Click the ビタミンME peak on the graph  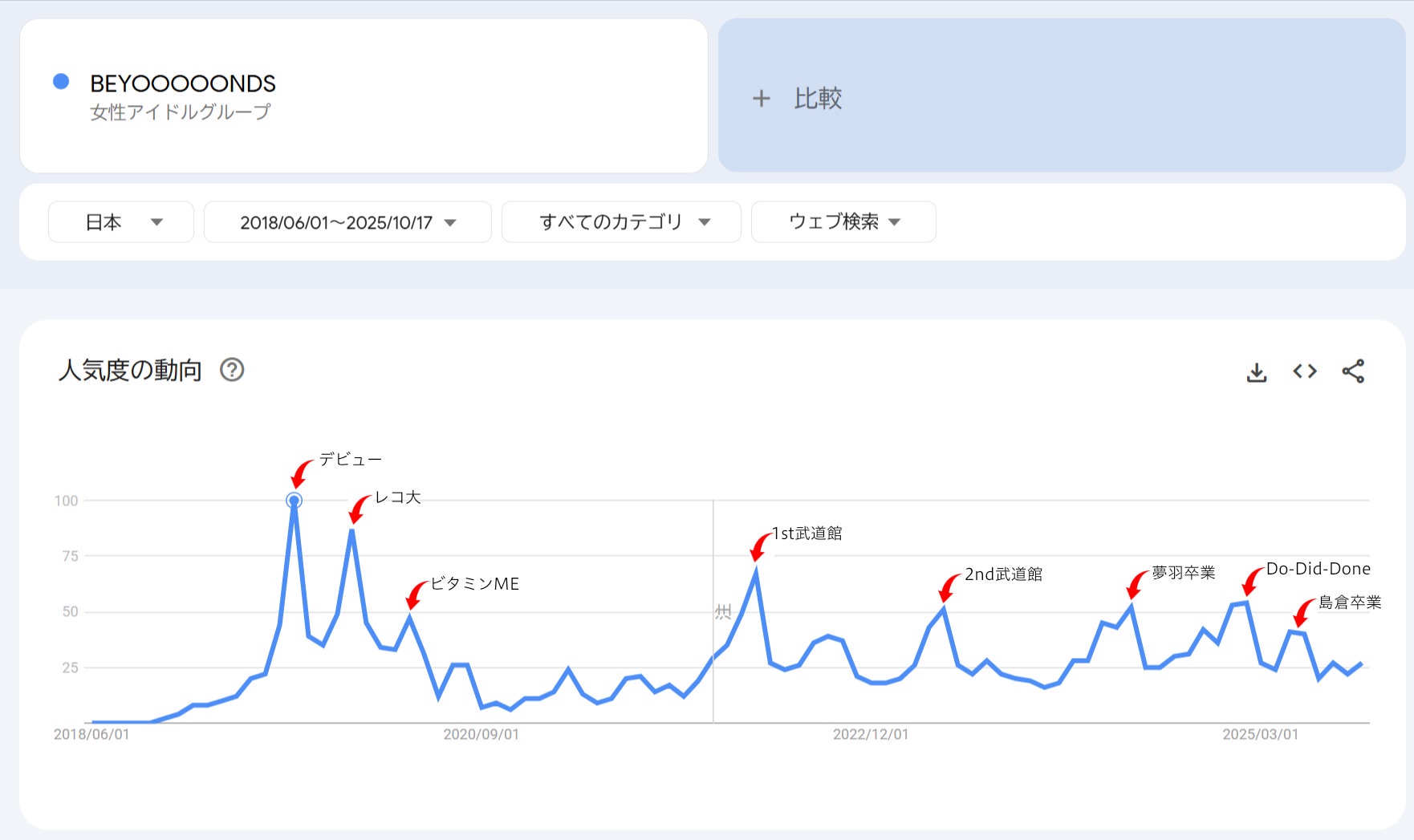(x=409, y=617)
